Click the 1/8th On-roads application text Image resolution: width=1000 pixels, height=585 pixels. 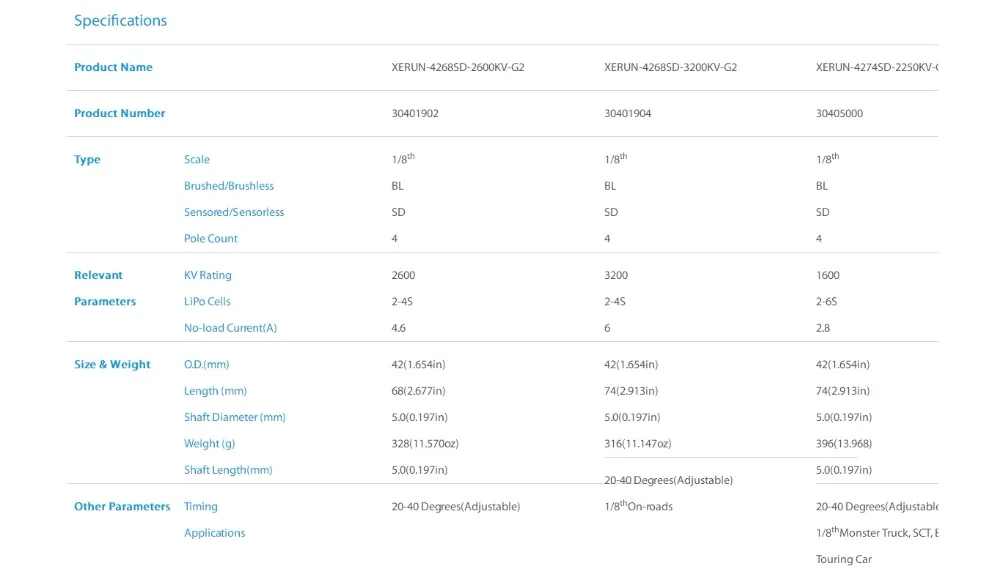coord(638,506)
